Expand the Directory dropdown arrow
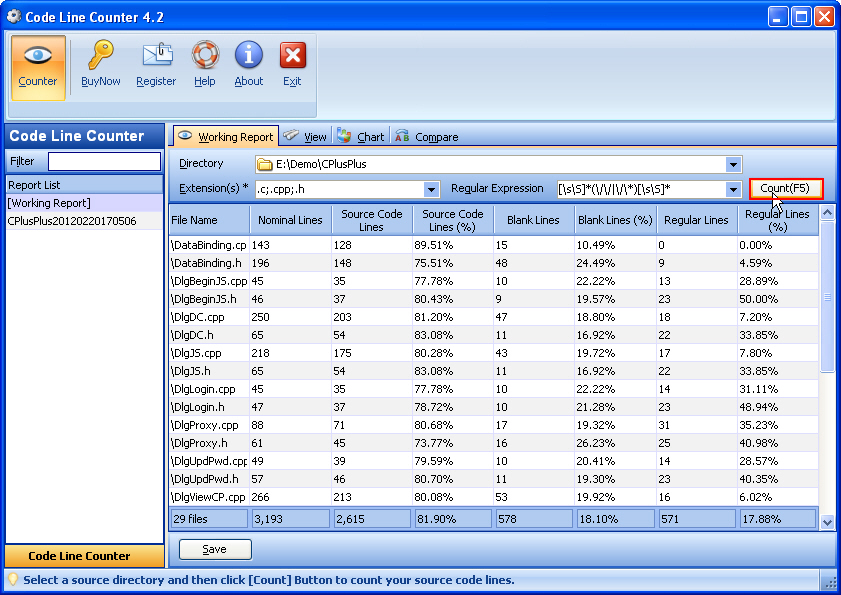841x595 pixels. pyautogui.click(x=733, y=164)
